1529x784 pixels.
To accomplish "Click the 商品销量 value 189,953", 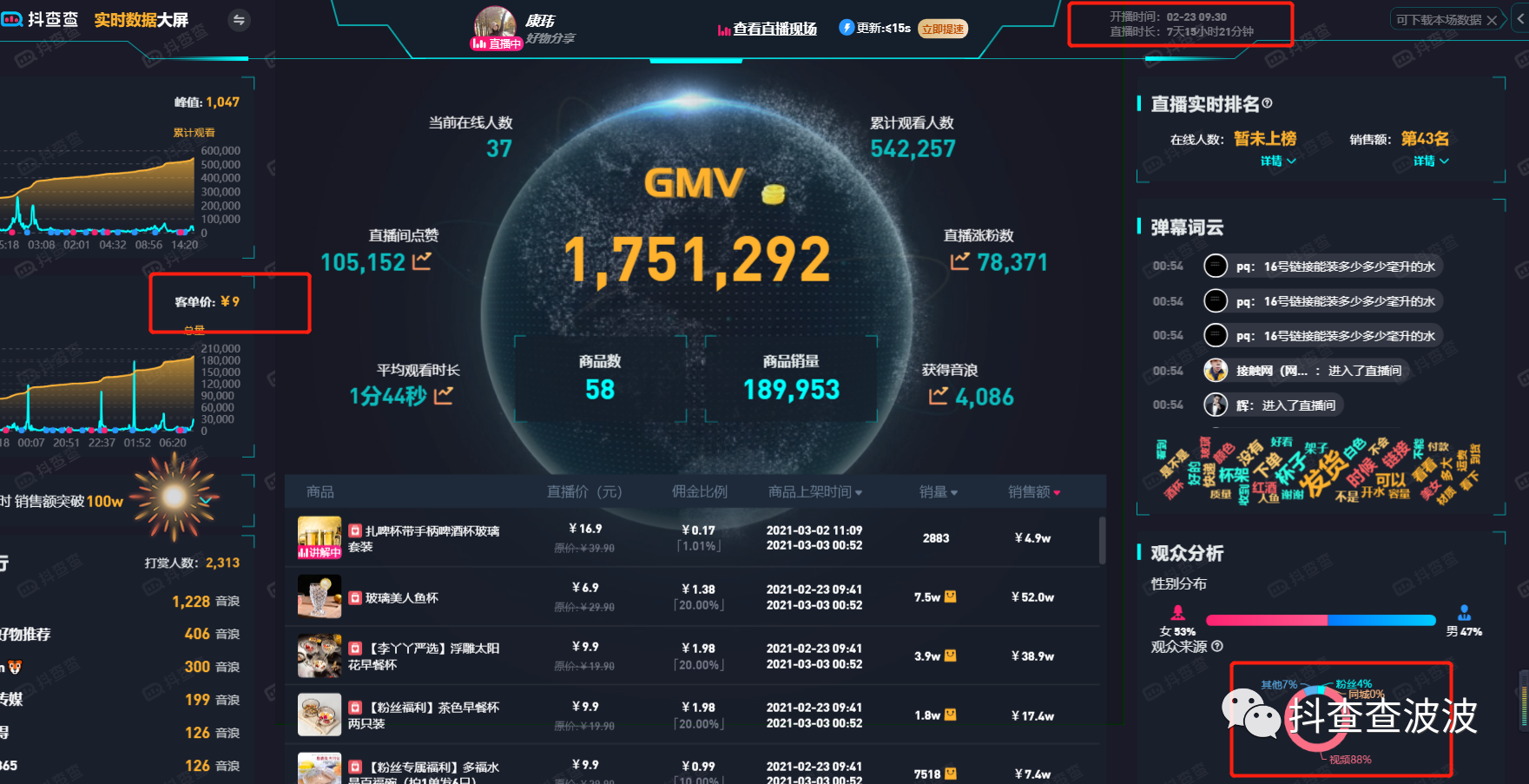I will pos(791,390).
